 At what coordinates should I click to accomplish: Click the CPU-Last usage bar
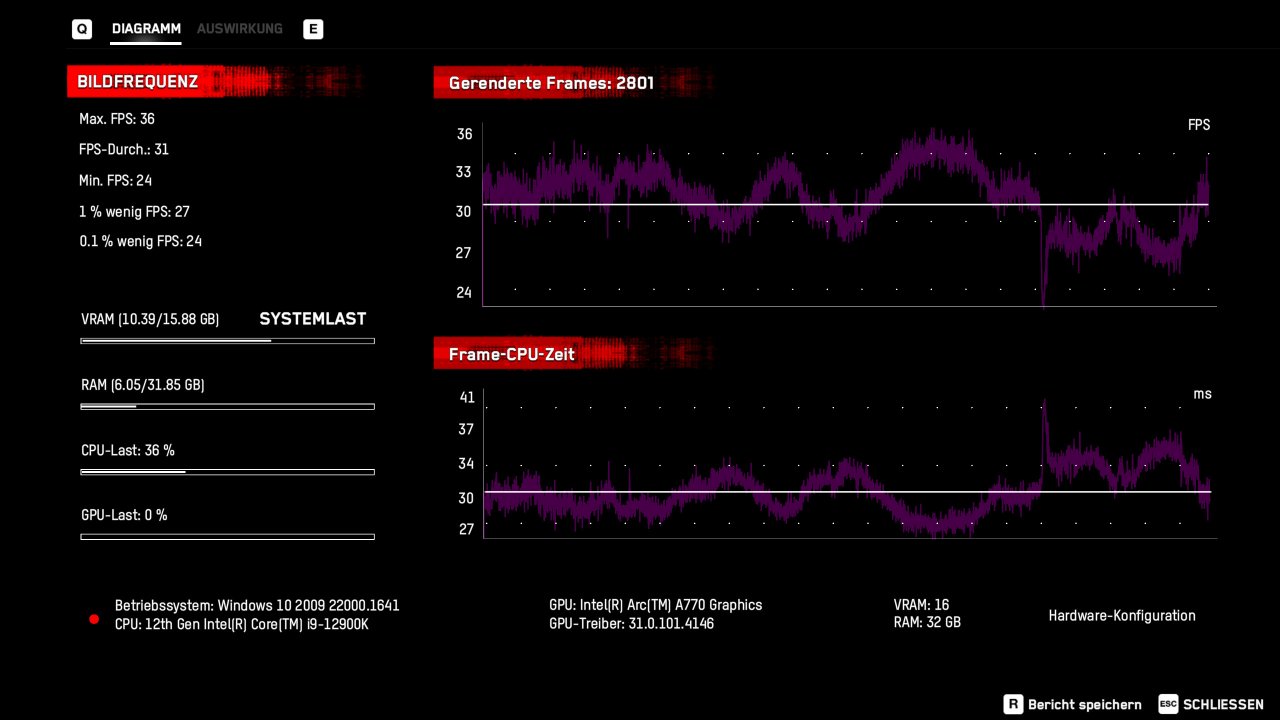pyautogui.click(x=227, y=472)
